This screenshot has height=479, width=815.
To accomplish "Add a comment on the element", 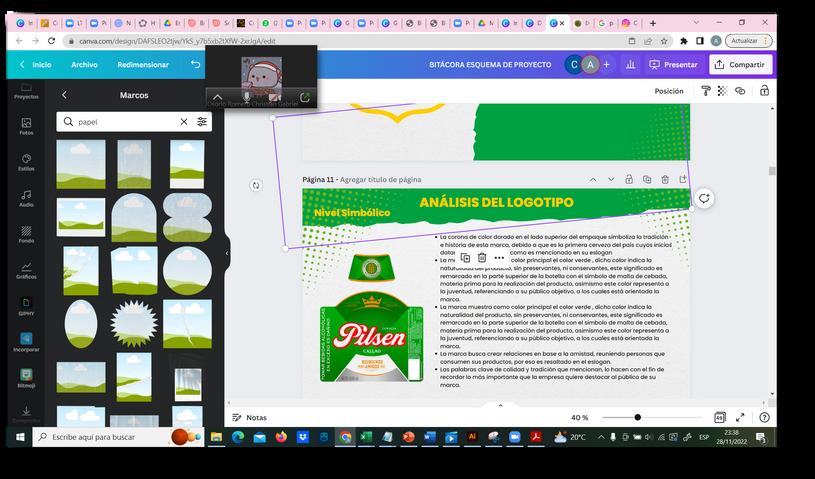I will 704,198.
